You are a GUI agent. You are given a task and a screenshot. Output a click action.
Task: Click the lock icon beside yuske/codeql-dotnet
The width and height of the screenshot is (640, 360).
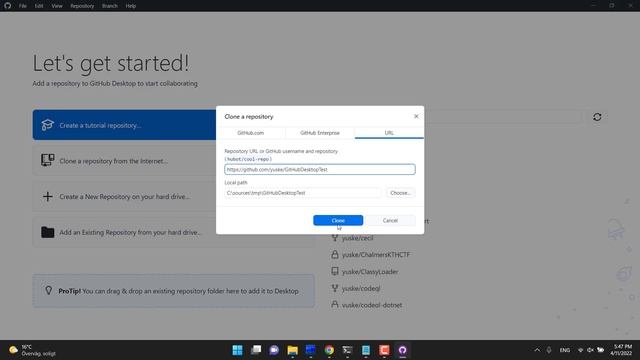tap(335, 304)
